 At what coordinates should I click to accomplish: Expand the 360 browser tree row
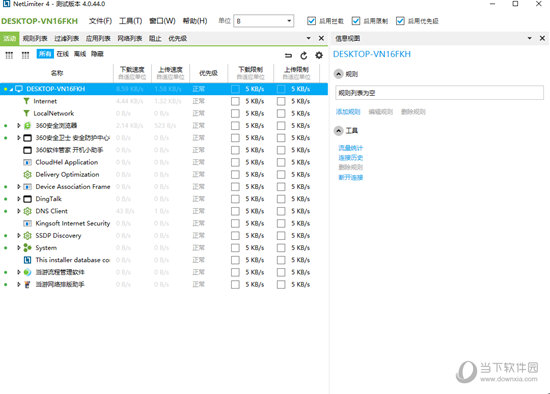click(19, 126)
